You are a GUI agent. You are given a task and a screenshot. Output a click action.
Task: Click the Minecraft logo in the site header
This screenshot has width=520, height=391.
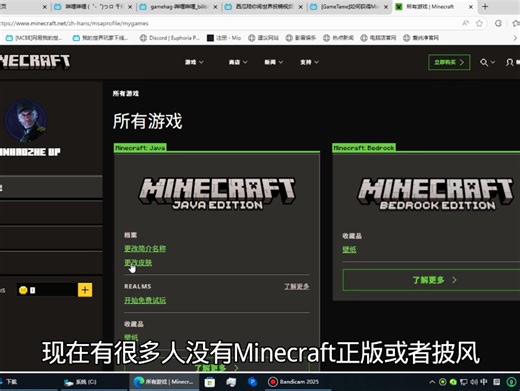[35, 61]
